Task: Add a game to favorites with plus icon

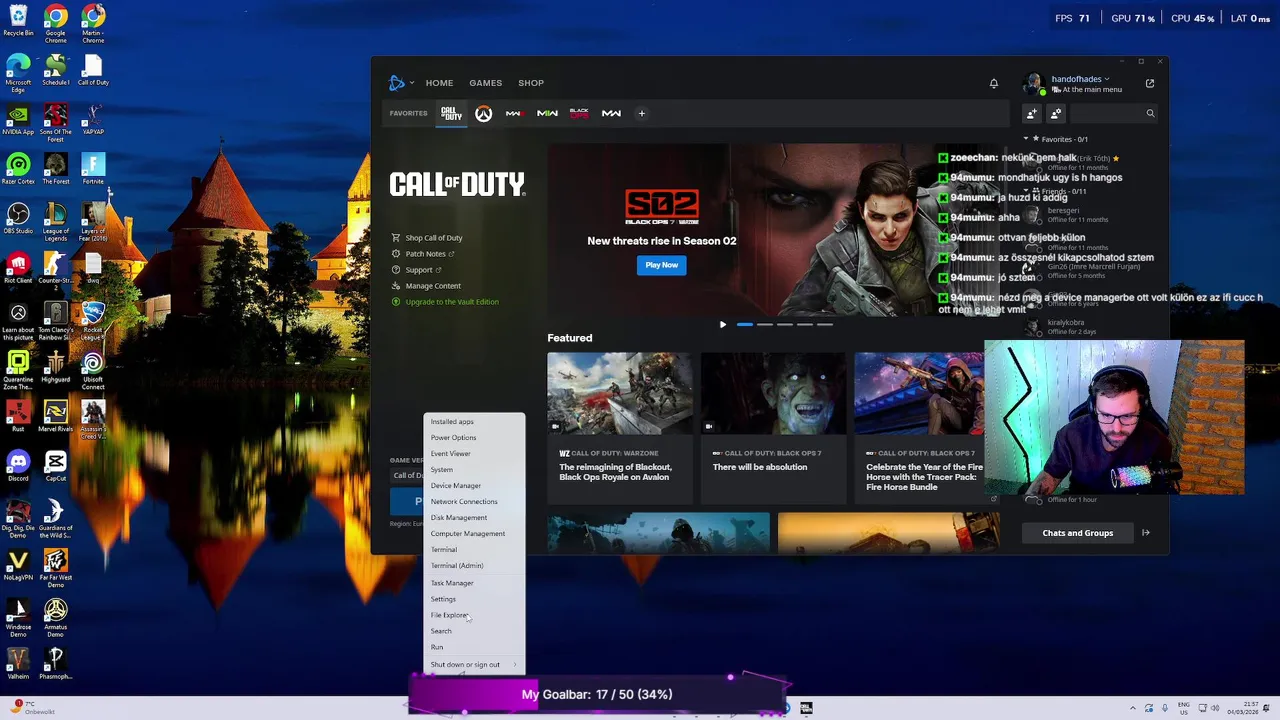Action: (x=642, y=113)
